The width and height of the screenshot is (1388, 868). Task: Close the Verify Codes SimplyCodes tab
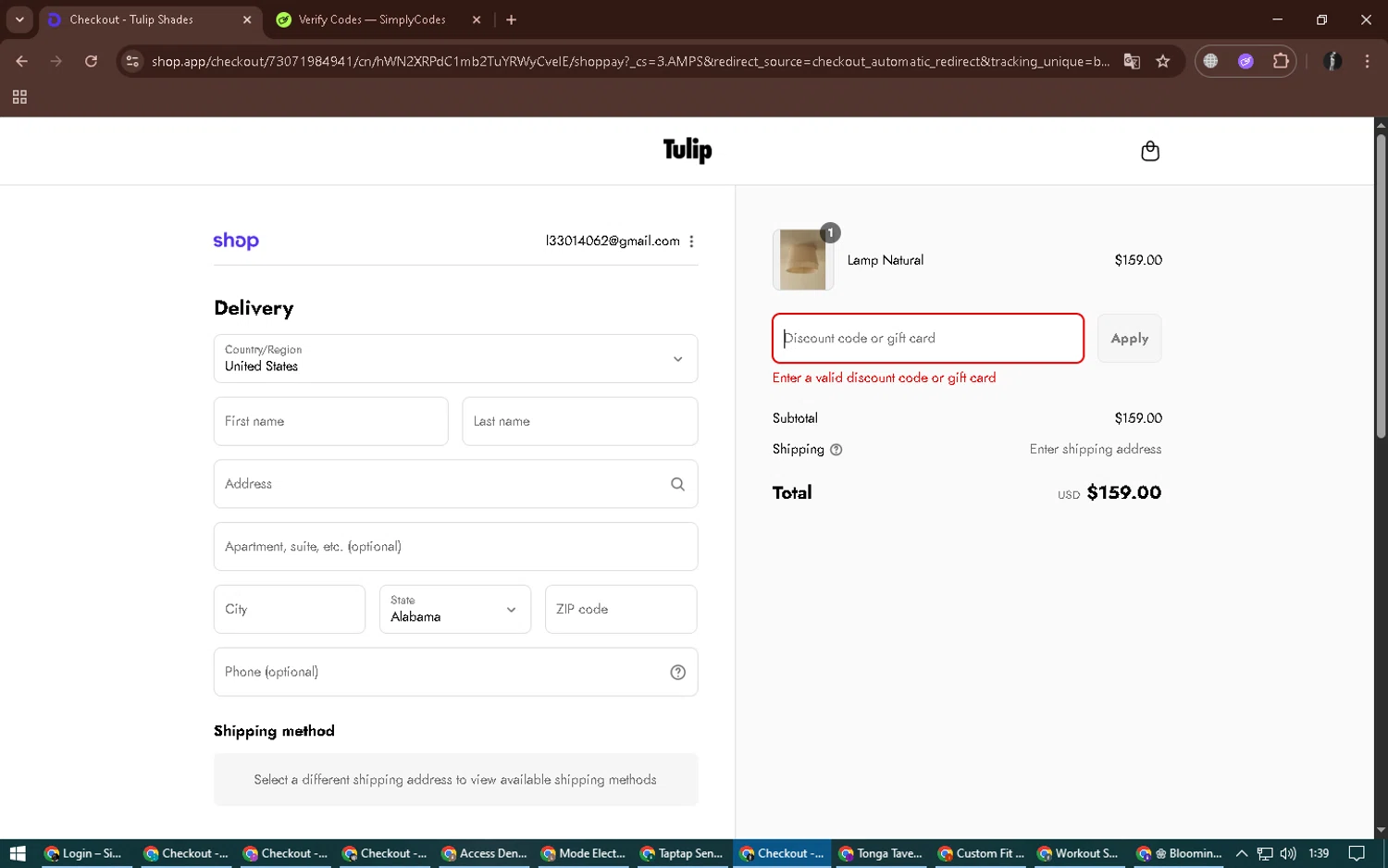pyautogui.click(x=477, y=19)
